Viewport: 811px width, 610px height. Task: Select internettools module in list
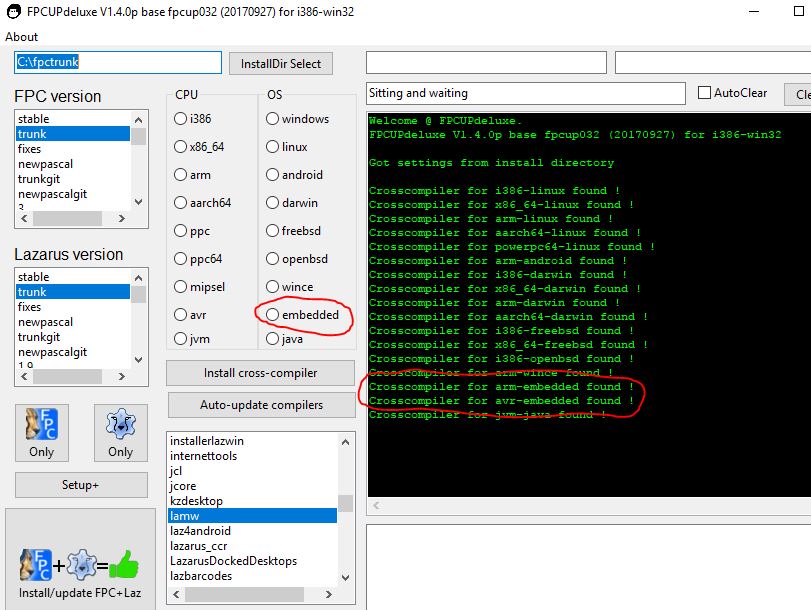click(252, 456)
